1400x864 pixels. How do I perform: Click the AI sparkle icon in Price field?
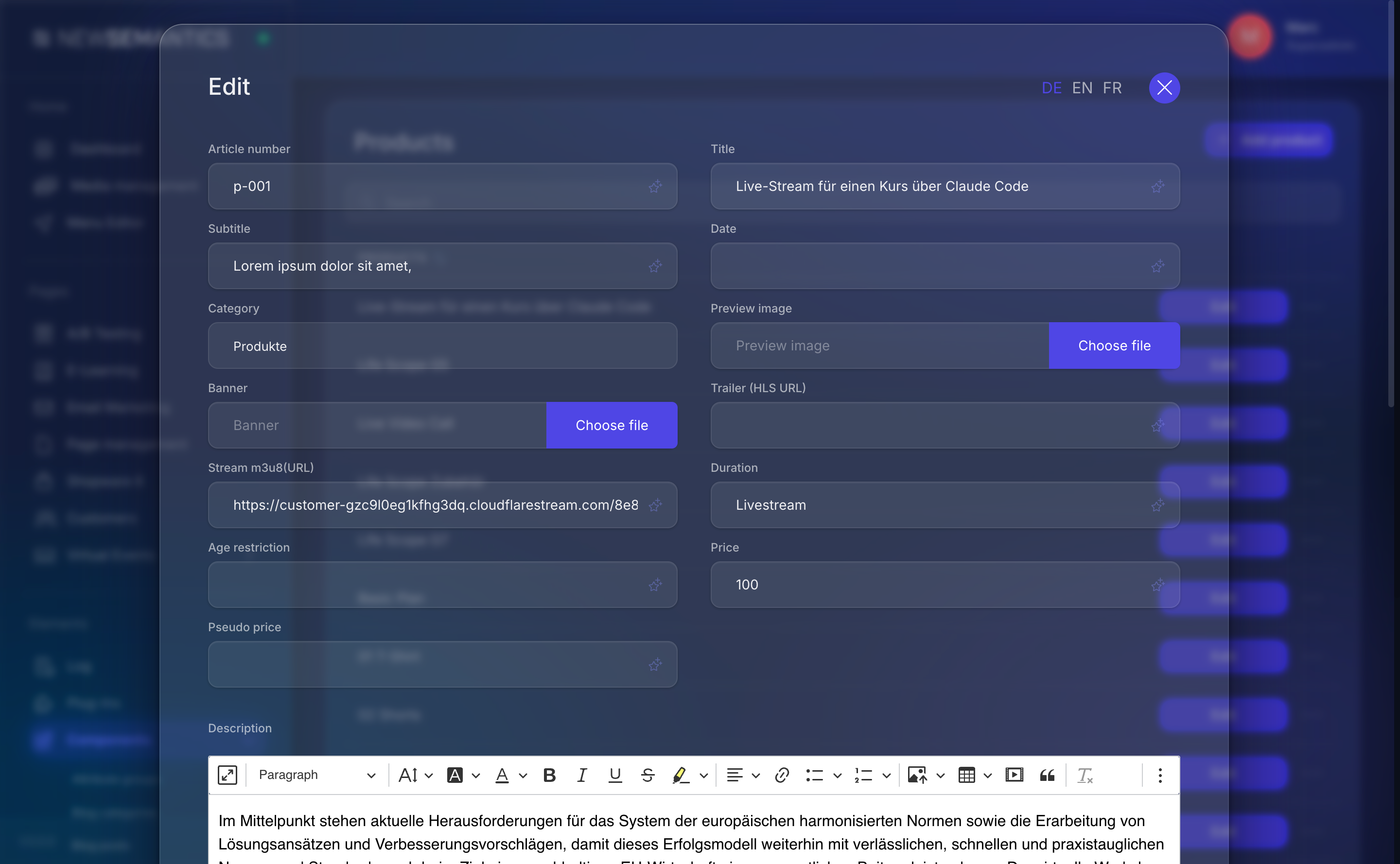point(1157,585)
